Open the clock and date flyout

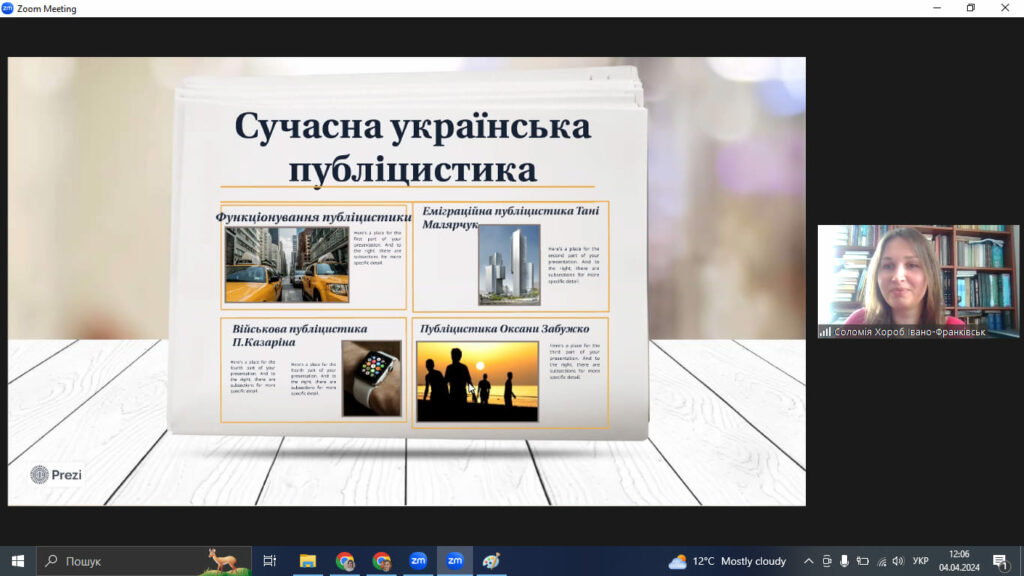coord(958,561)
